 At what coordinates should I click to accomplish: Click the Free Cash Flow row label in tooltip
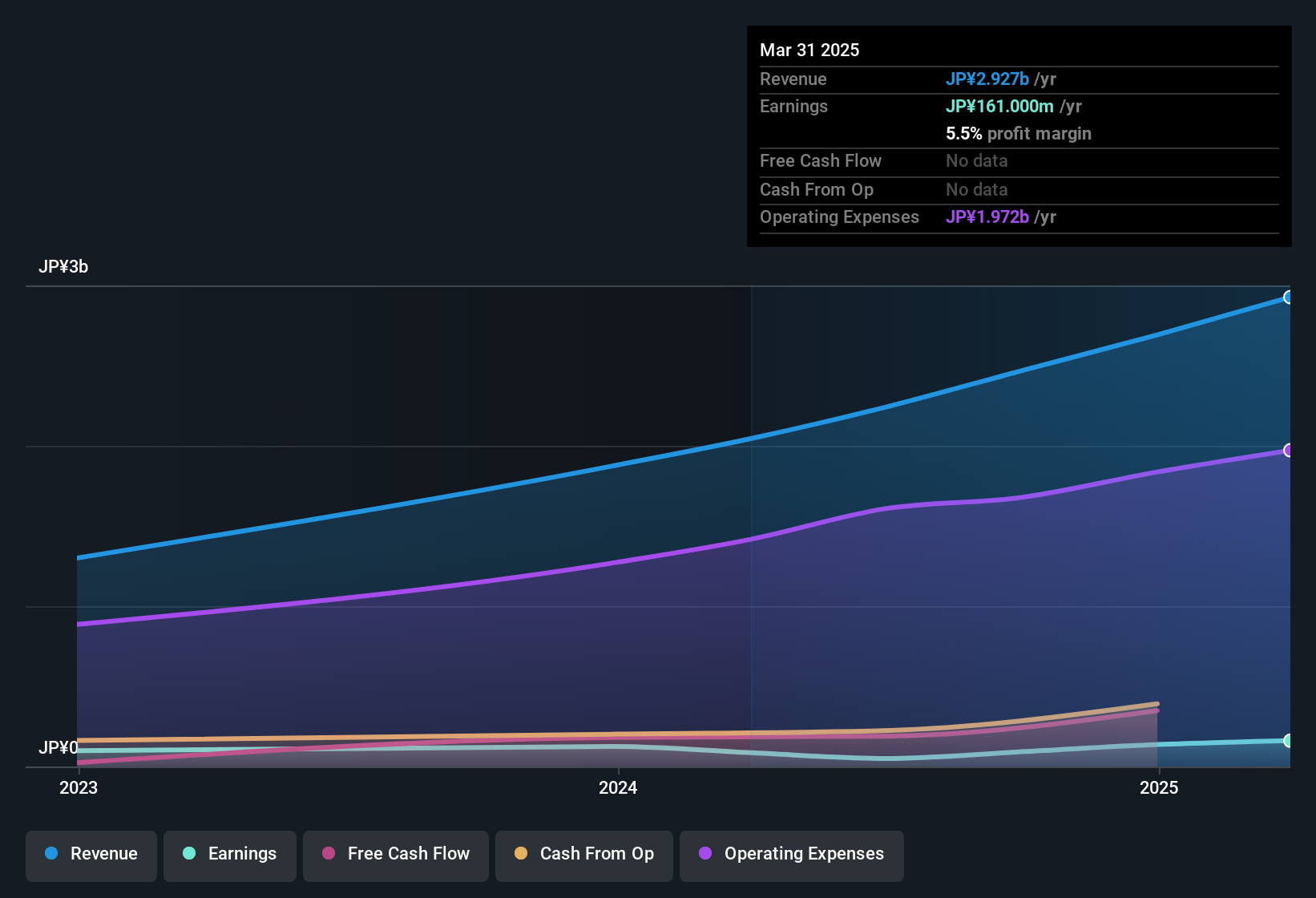[821, 160]
